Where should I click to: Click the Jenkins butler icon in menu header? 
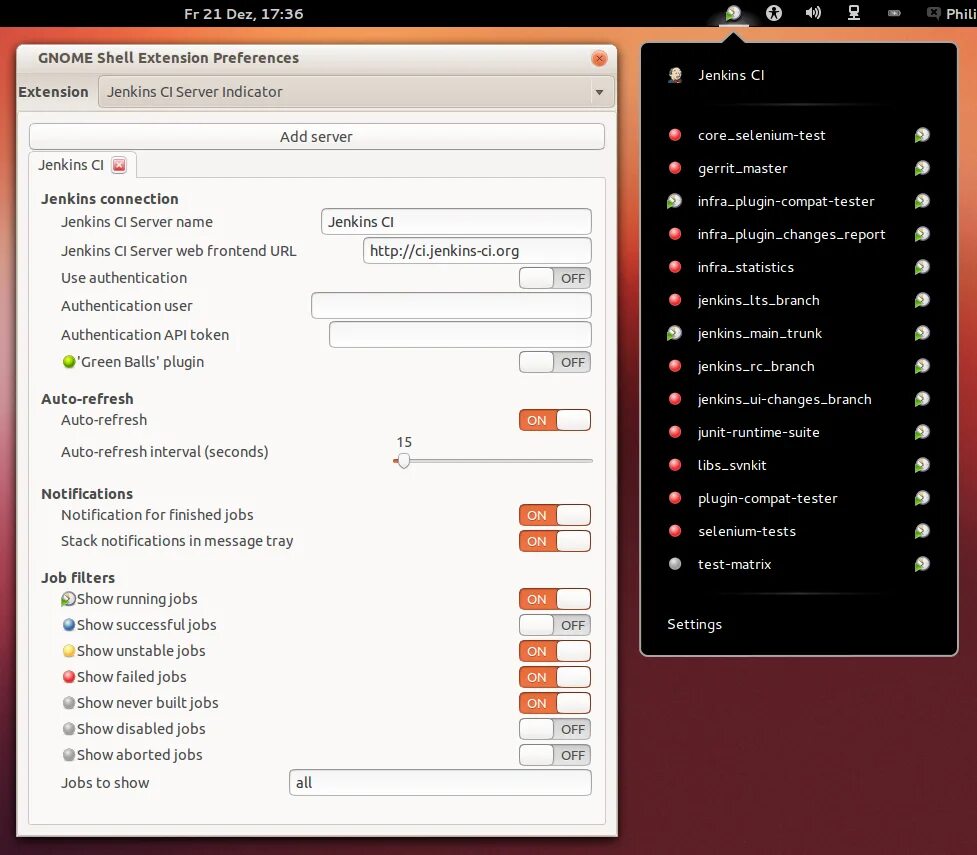[675, 75]
